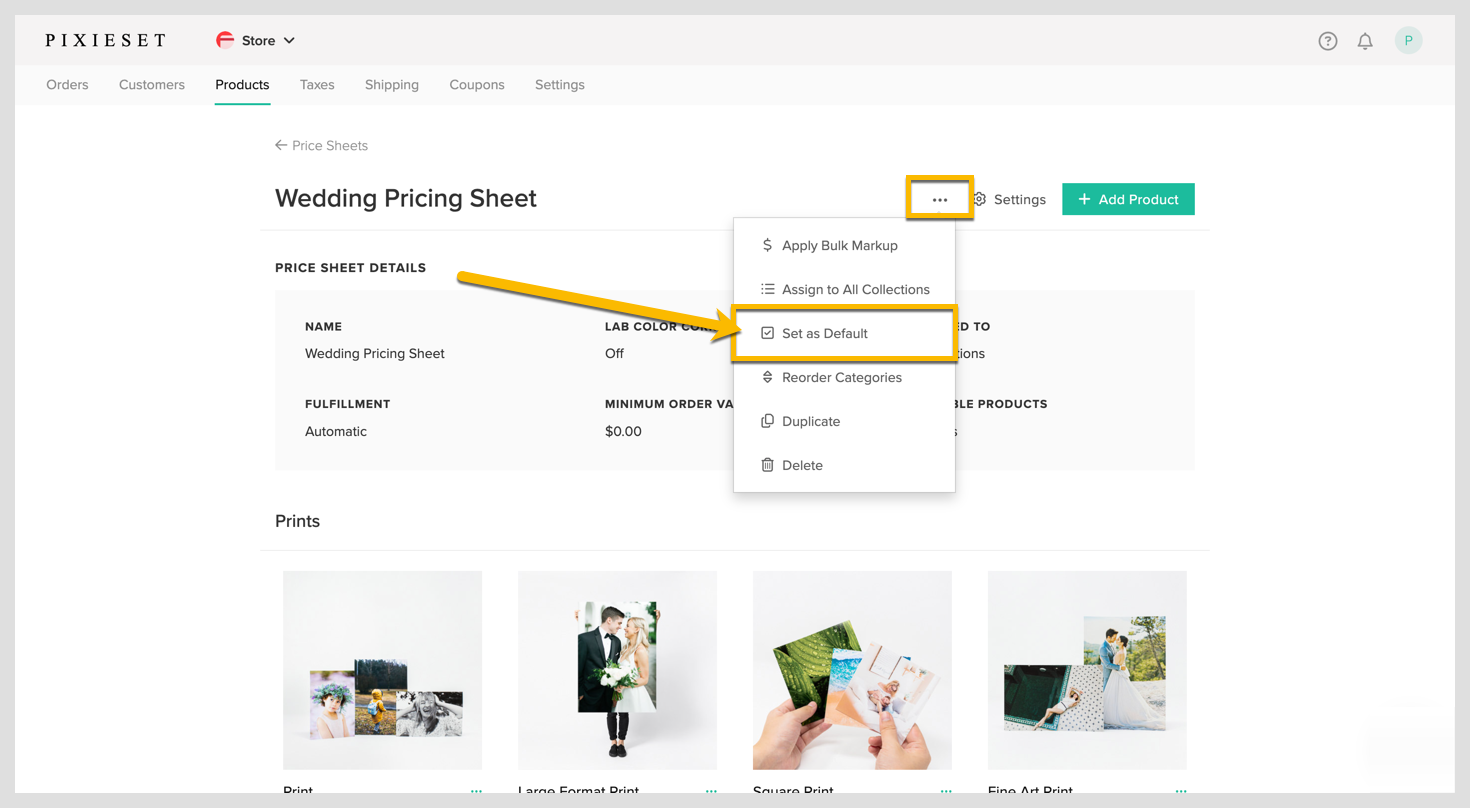Select the Products tab
Screen dimensions: 1470x808
coord(242,85)
